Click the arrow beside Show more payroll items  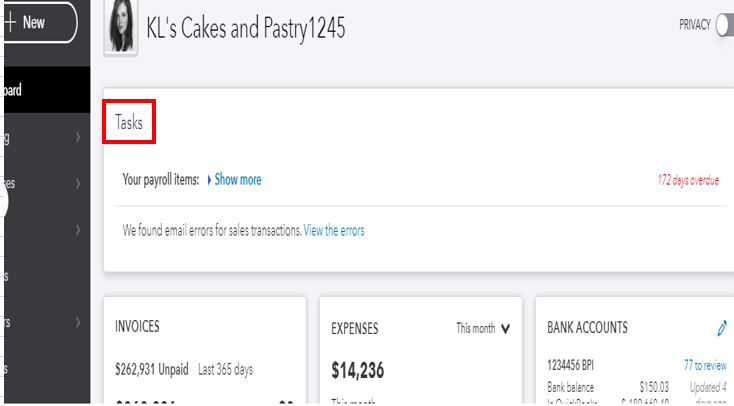pos(209,180)
